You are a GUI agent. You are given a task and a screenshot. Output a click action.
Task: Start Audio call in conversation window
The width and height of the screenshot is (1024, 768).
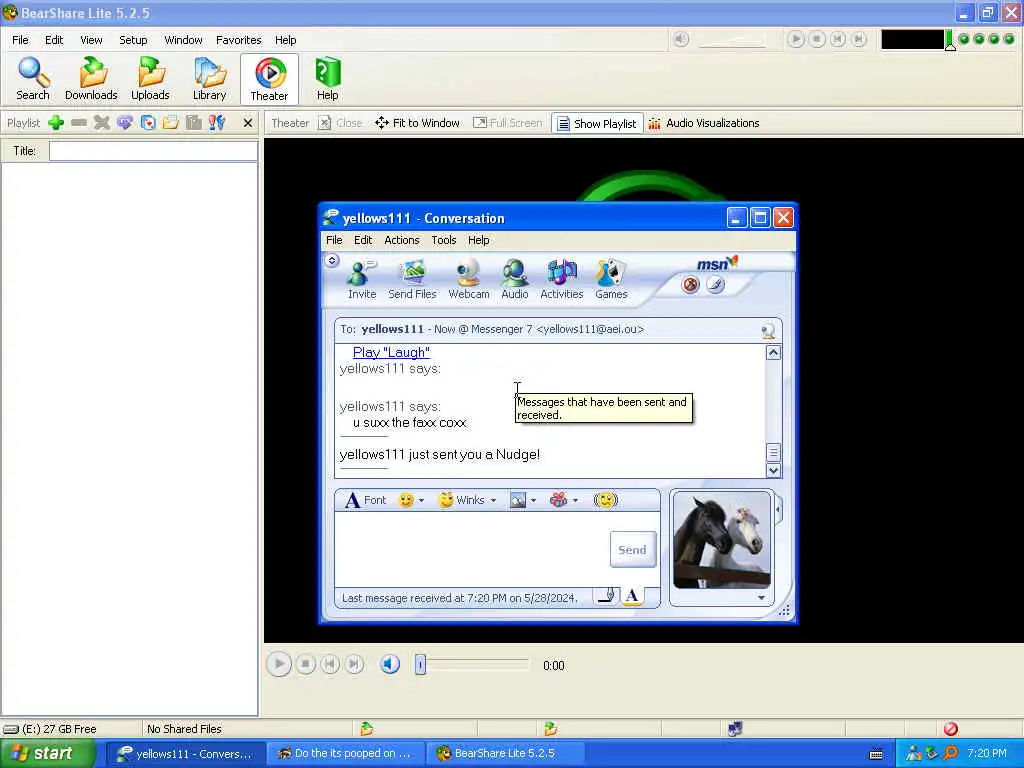click(515, 280)
